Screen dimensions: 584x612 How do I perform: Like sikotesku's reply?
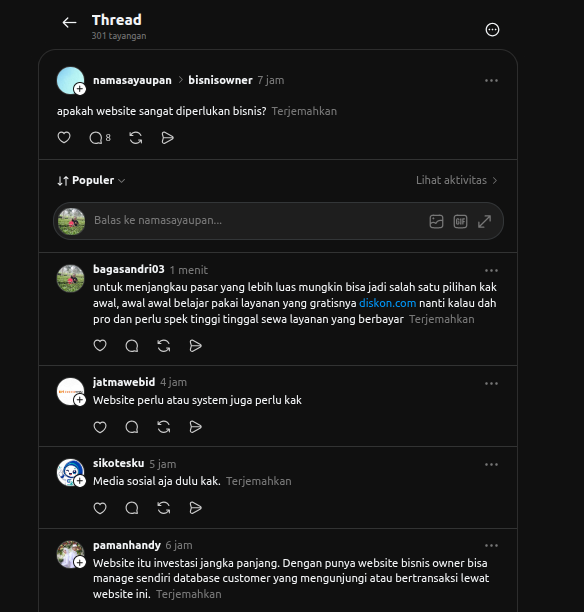pos(100,508)
